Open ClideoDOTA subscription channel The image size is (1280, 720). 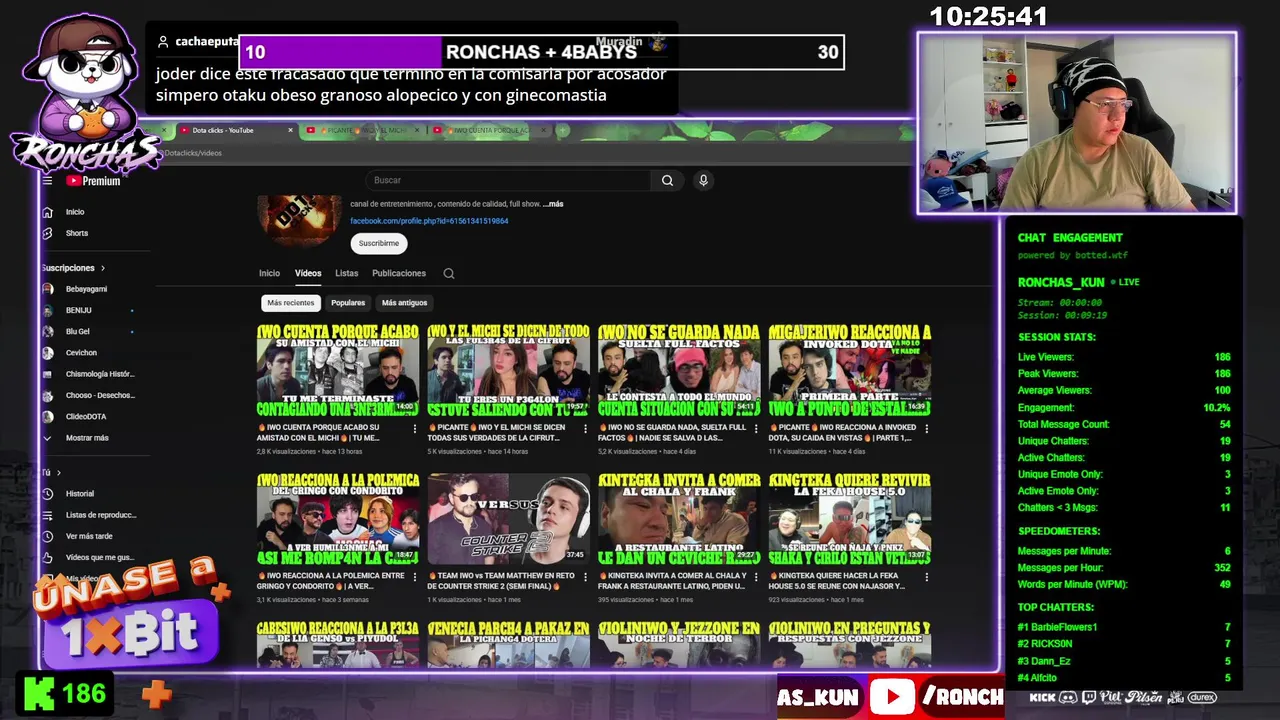pos(85,416)
